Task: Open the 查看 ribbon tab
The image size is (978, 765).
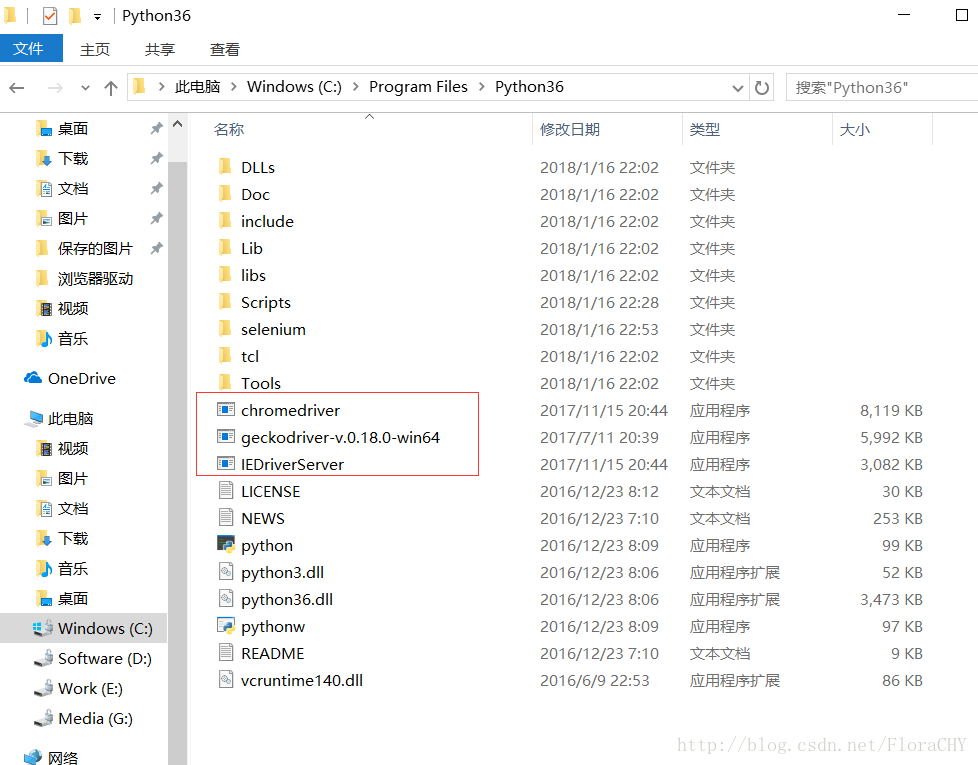Action: [x=225, y=49]
